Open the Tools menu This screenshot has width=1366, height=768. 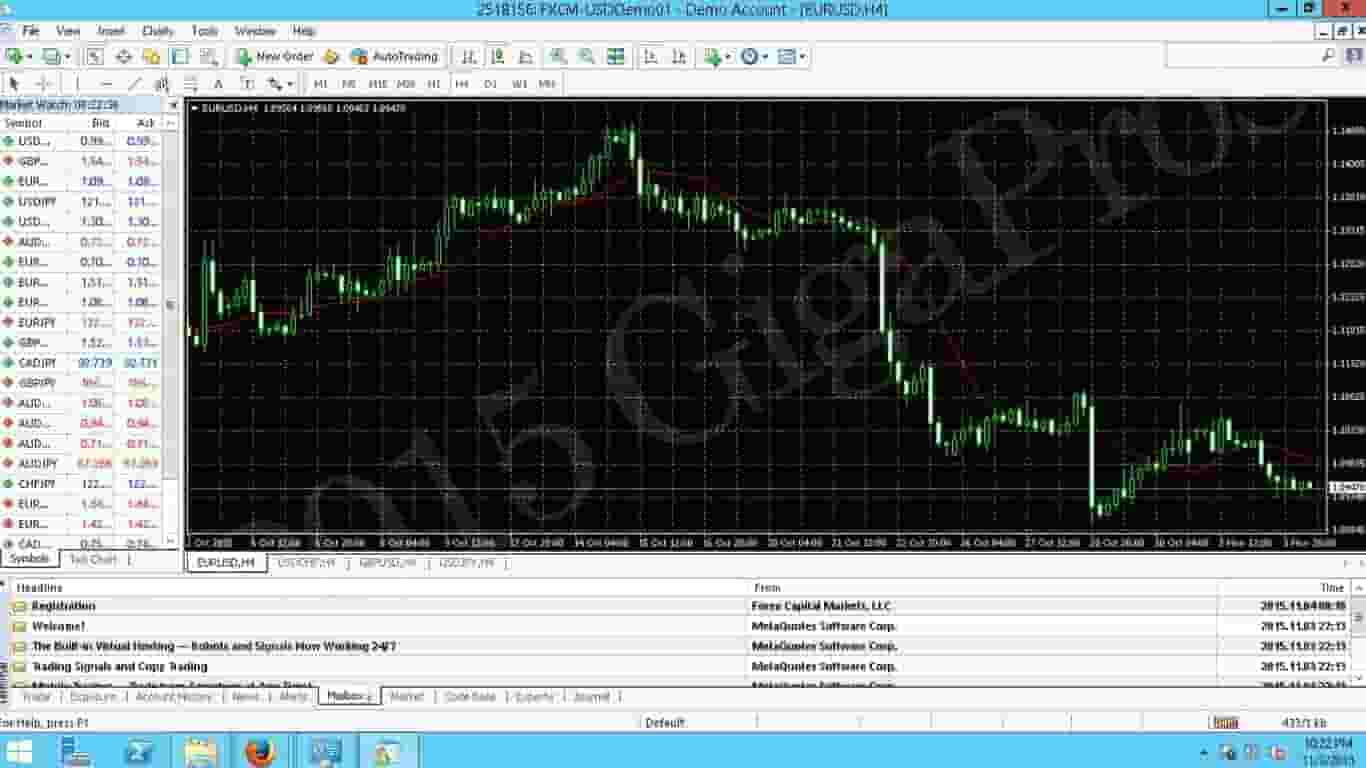(x=204, y=31)
